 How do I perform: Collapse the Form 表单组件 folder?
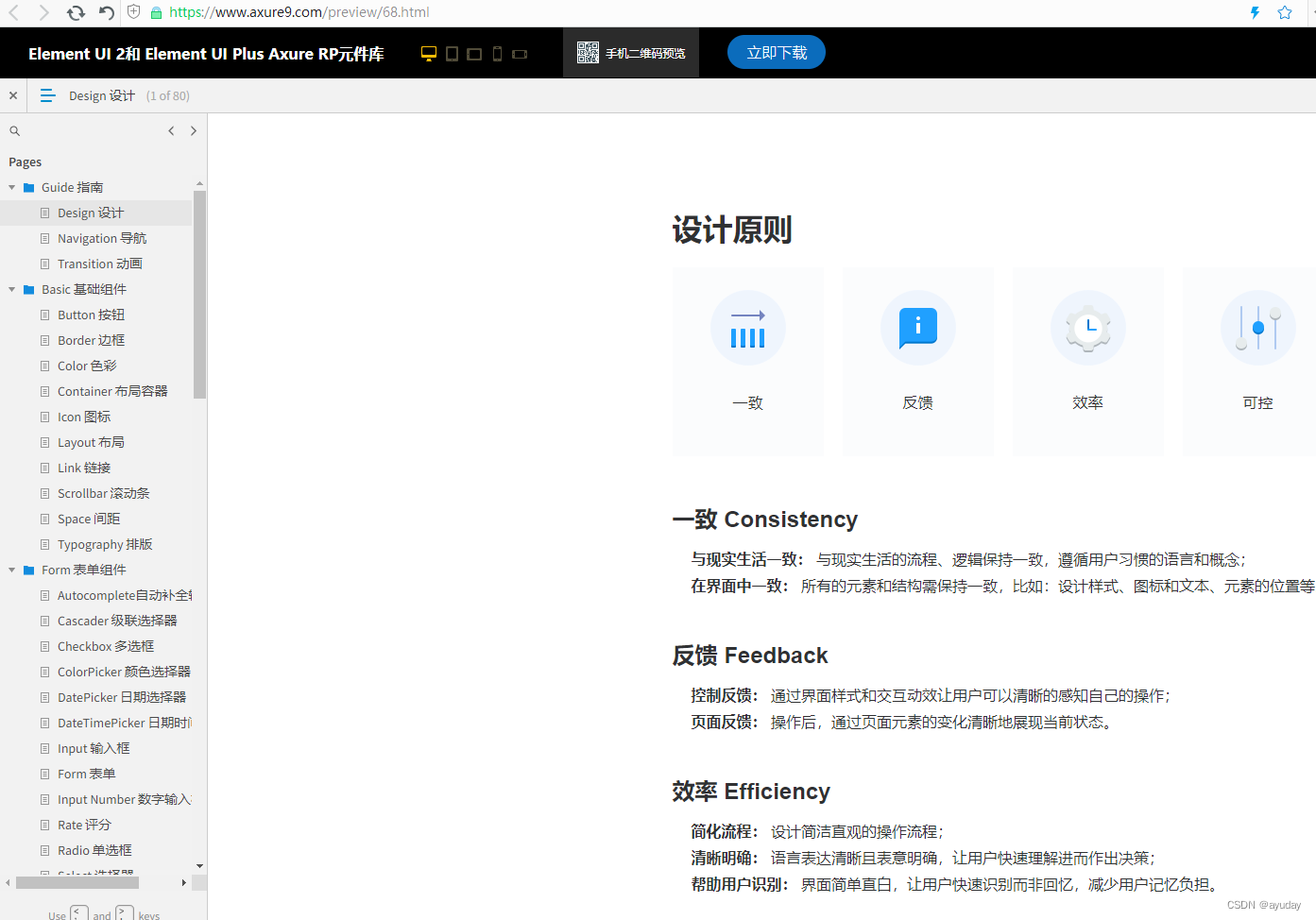(x=11, y=570)
